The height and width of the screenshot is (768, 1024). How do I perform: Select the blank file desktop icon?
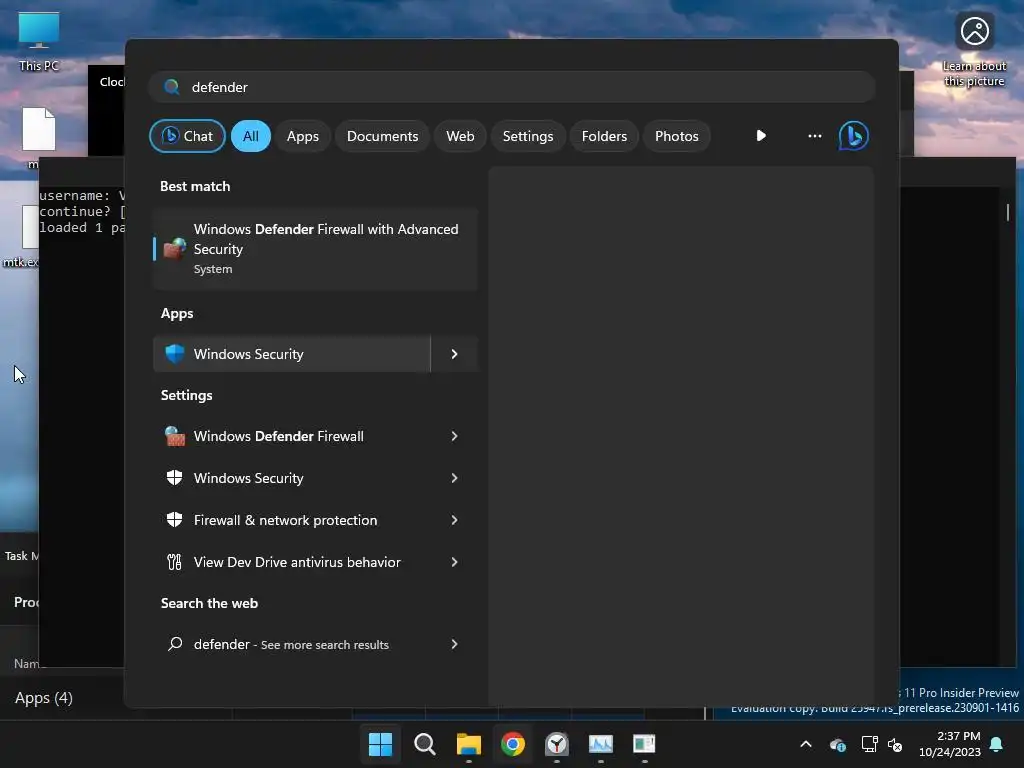pyautogui.click(x=39, y=129)
